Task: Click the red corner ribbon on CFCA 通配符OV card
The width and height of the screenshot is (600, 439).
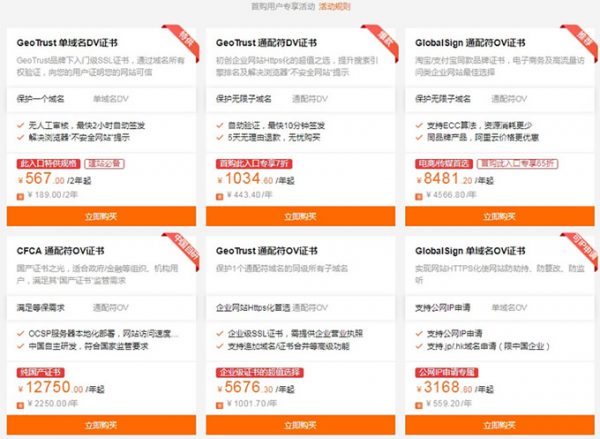Action: pos(184,249)
